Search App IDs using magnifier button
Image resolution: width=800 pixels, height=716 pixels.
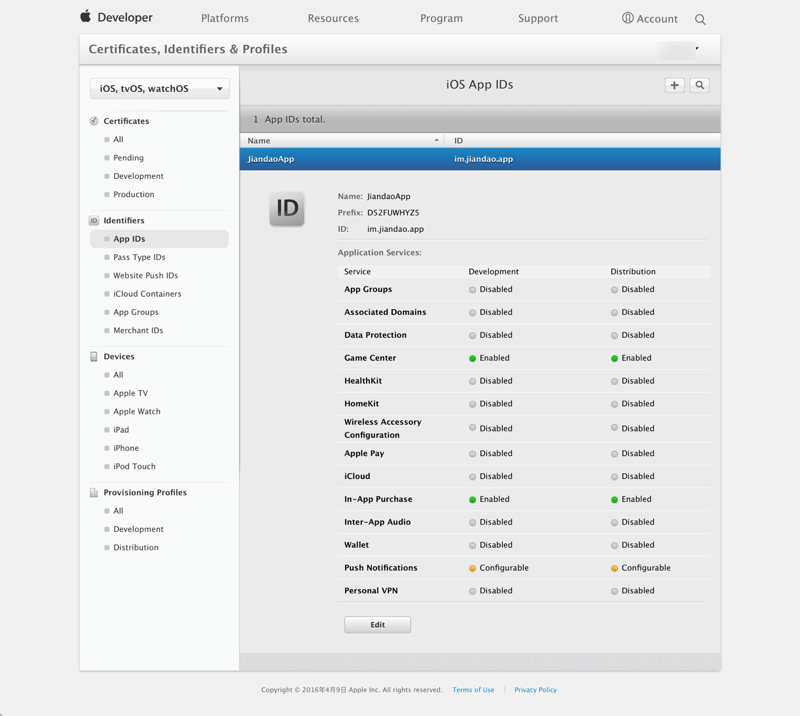[x=699, y=85]
